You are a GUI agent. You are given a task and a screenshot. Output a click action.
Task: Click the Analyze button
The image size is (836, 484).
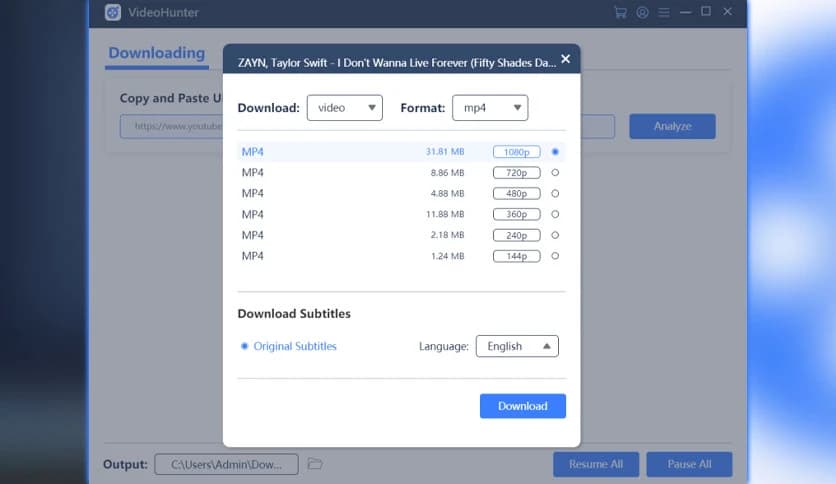(672, 126)
